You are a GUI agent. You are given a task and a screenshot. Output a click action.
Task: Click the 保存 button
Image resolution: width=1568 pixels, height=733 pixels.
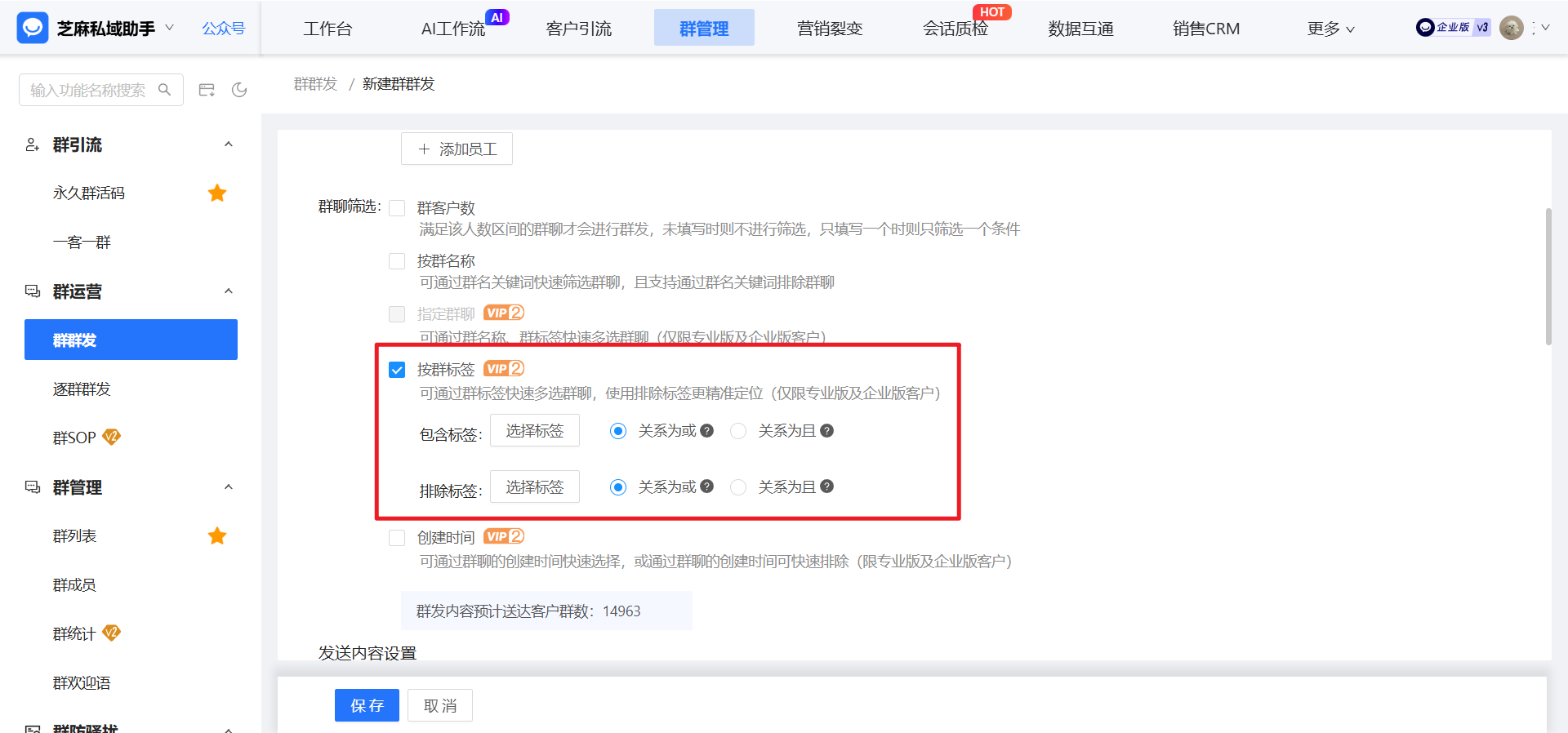pos(367,705)
